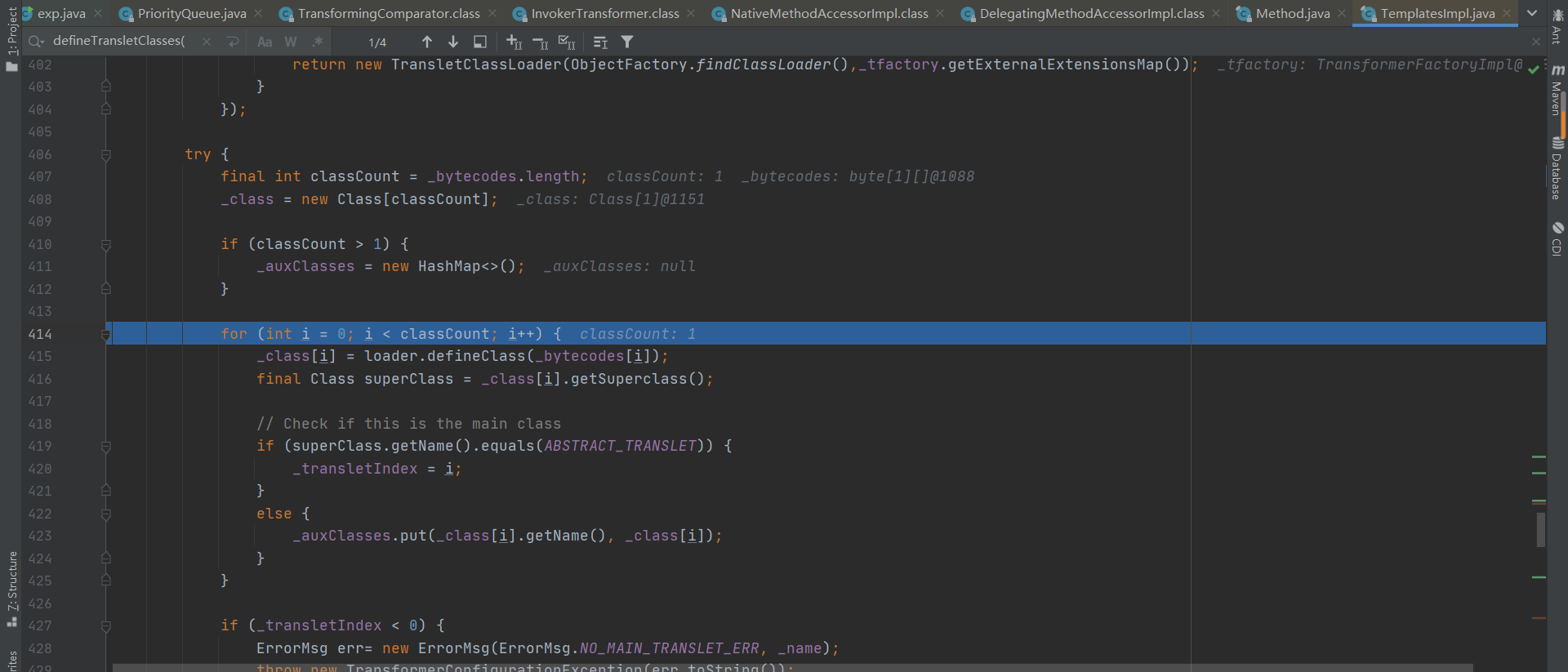The image size is (1568, 672).
Task: Select the TemplatesImpl.java tab
Action: click(1437, 13)
